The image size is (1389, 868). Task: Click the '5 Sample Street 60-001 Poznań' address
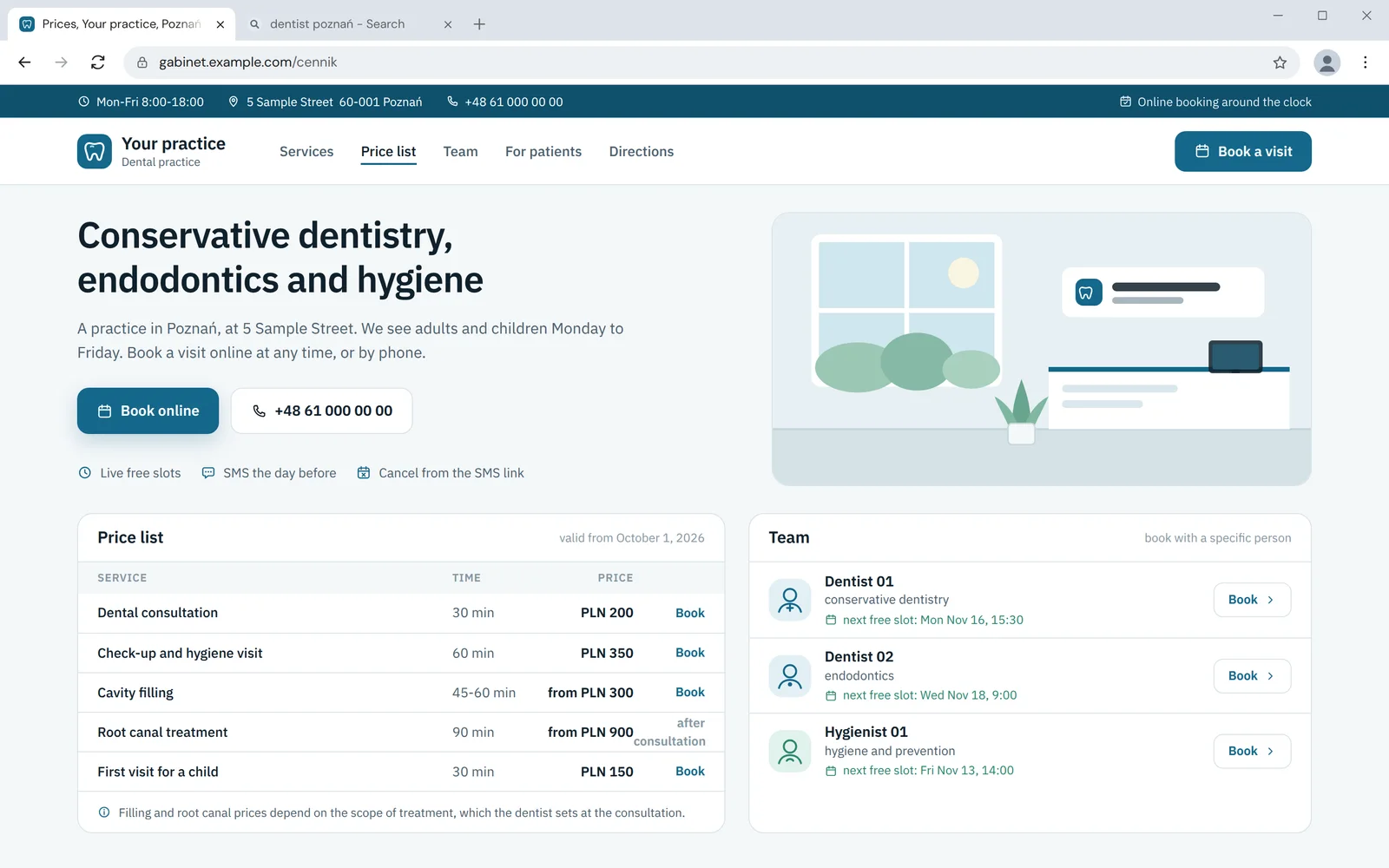pyautogui.click(x=334, y=102)
